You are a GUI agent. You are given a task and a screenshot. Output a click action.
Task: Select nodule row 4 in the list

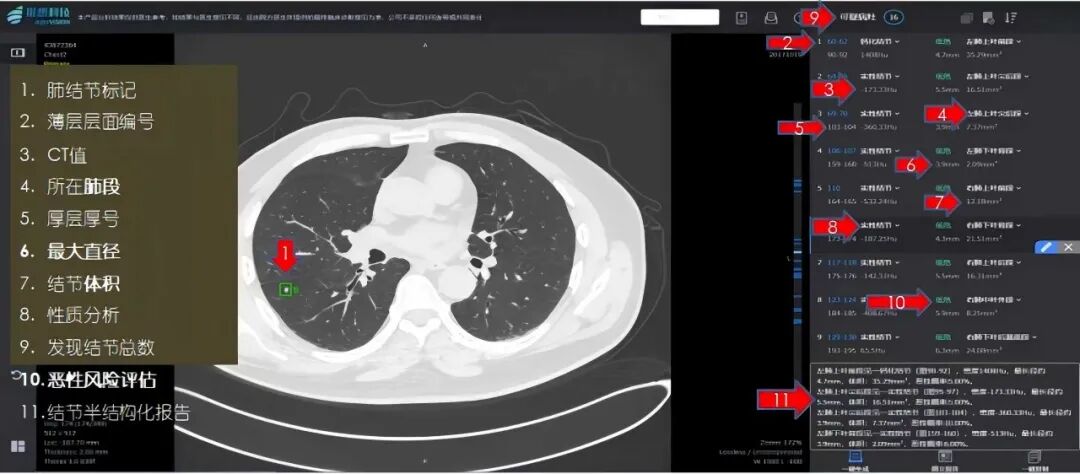pos(930,157)
